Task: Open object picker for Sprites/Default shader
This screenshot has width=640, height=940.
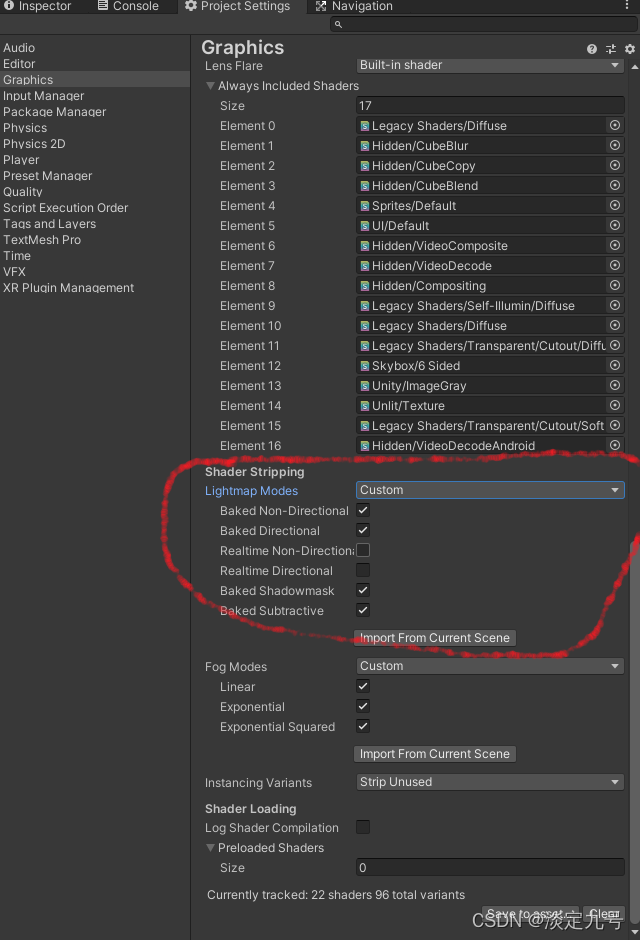Action: tap(615, 206)
